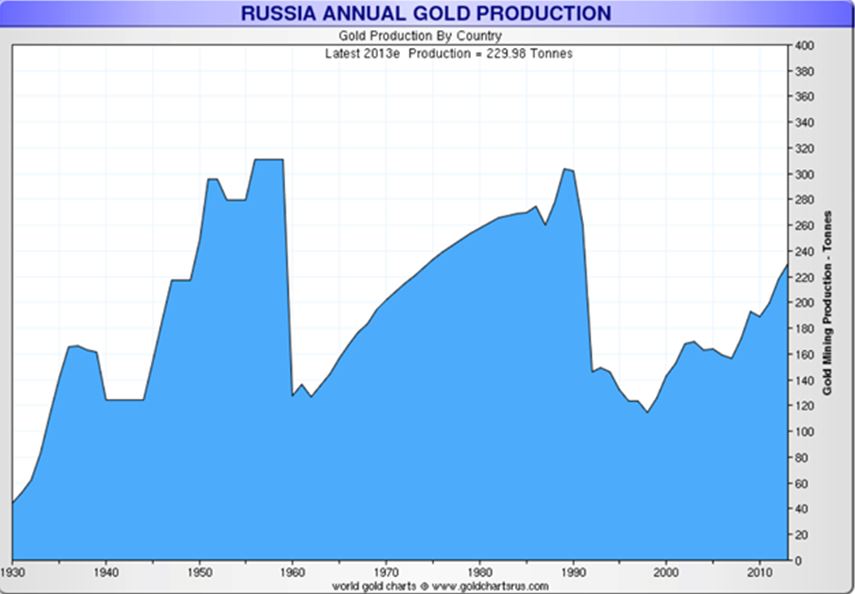Click the 1950 label on the x-axis

(x=199, y=573)
